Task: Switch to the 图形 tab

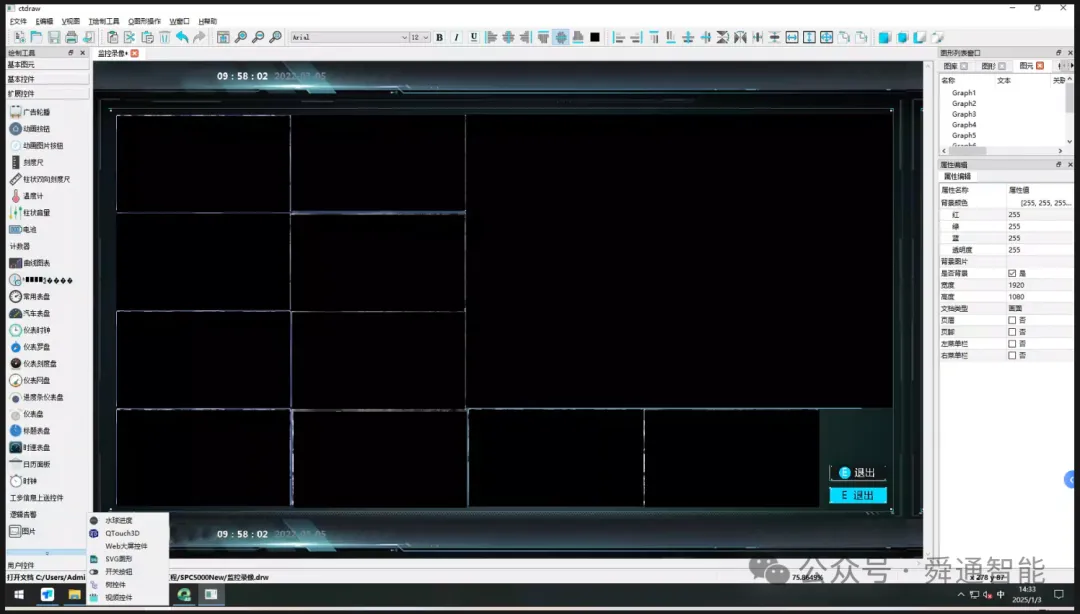Action: point(993,65)
